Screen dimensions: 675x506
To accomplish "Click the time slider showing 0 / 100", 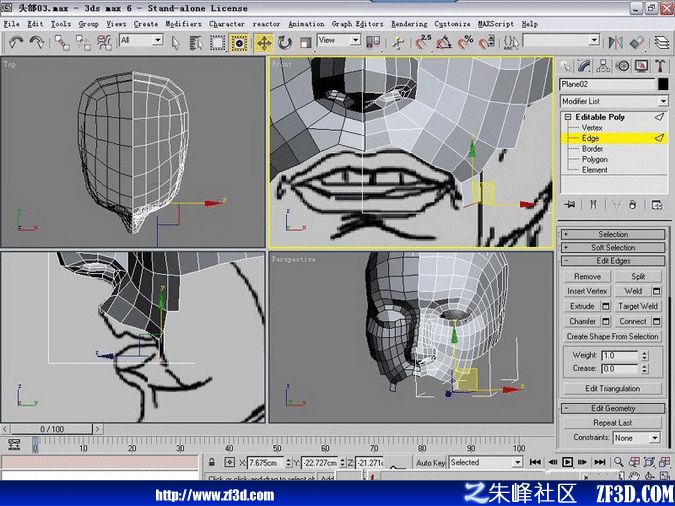I will point(52,429).
